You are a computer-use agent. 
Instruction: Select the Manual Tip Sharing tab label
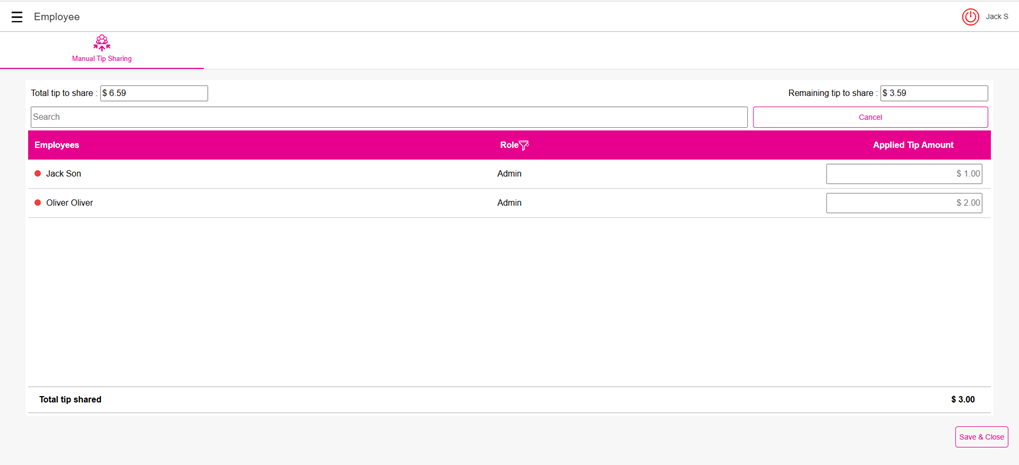tap(101, 59)
